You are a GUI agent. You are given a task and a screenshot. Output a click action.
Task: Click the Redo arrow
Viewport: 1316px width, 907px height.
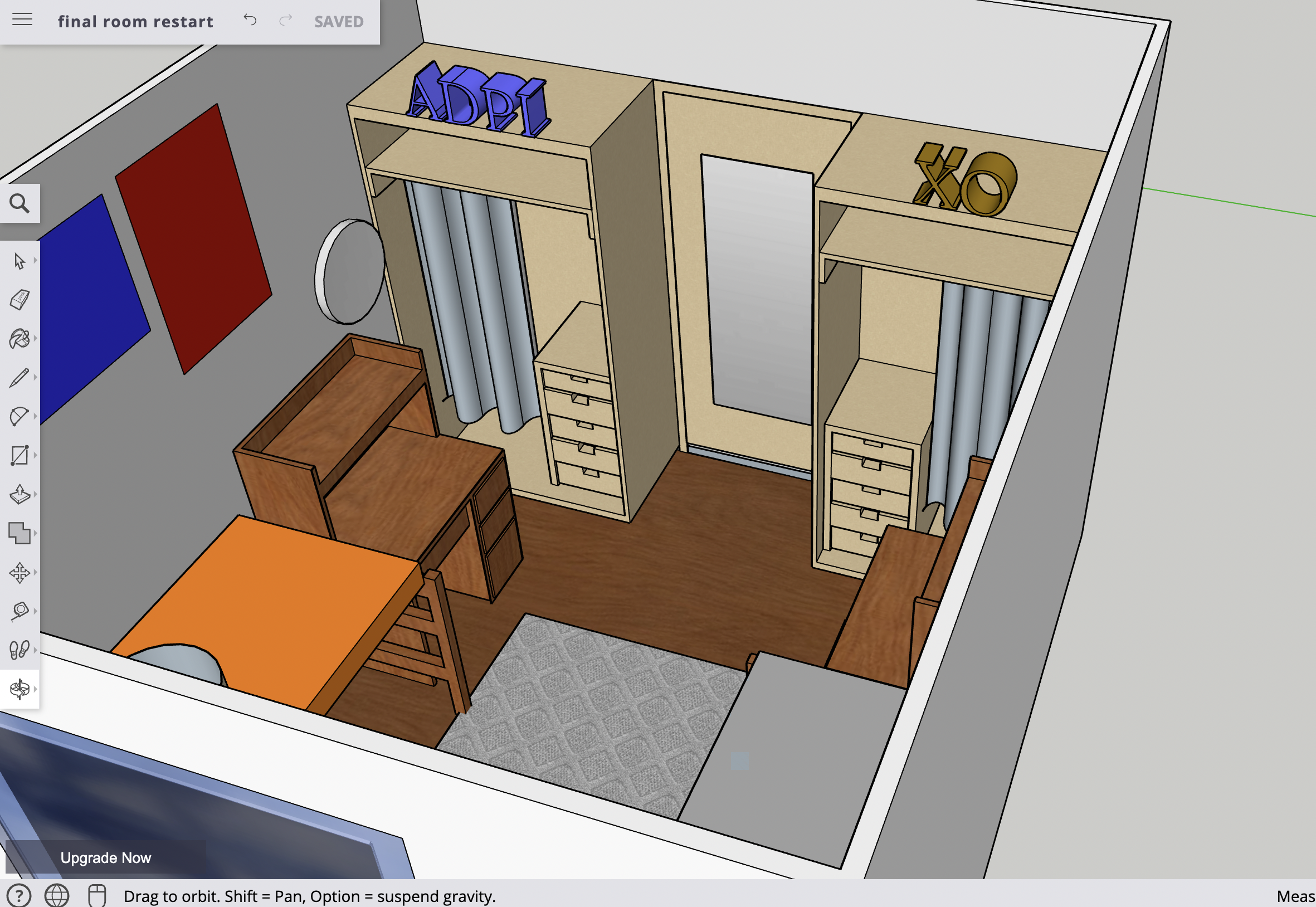pyautogui.click(x=285, y=20)
